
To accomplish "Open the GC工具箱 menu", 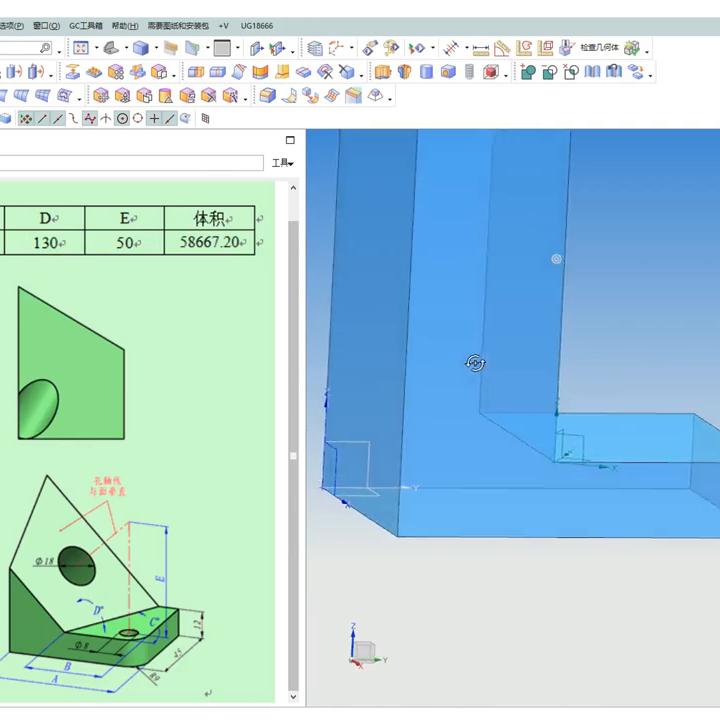I will point(85,26).
